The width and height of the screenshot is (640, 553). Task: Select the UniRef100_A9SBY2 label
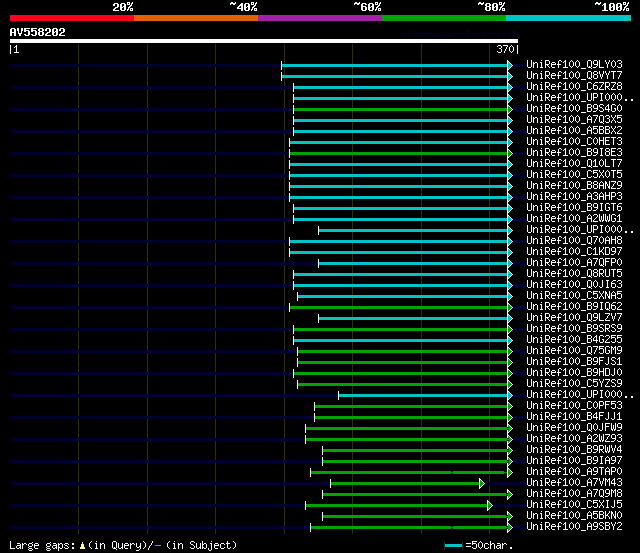pyautogui.click(x=574, y=527)
